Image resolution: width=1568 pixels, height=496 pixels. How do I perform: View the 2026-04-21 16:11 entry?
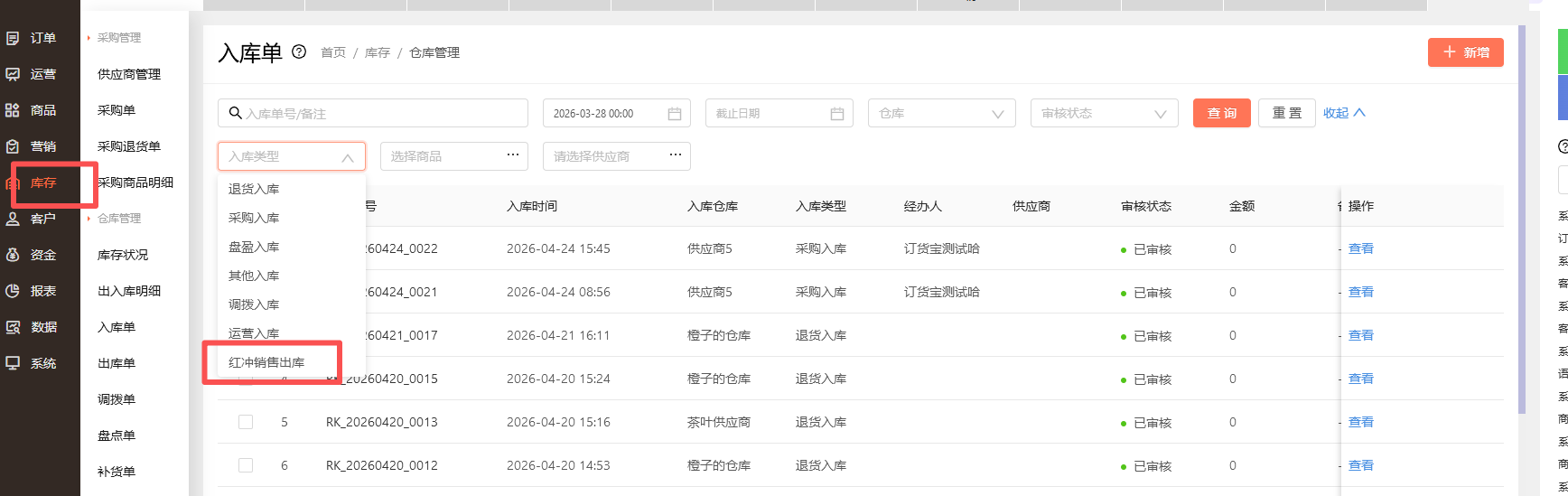point(1360,335)
